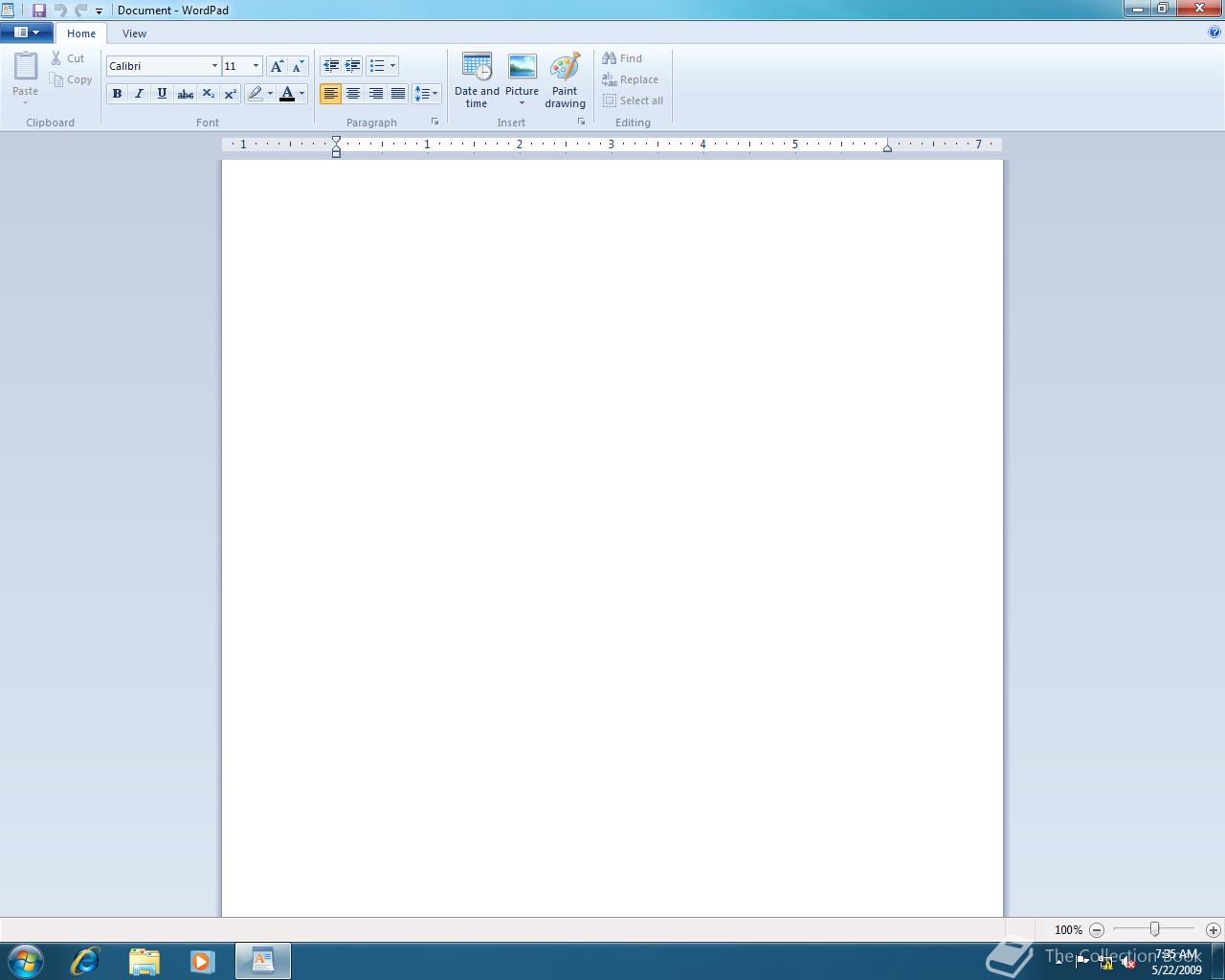Click Shrink font icon

point(299,66)
